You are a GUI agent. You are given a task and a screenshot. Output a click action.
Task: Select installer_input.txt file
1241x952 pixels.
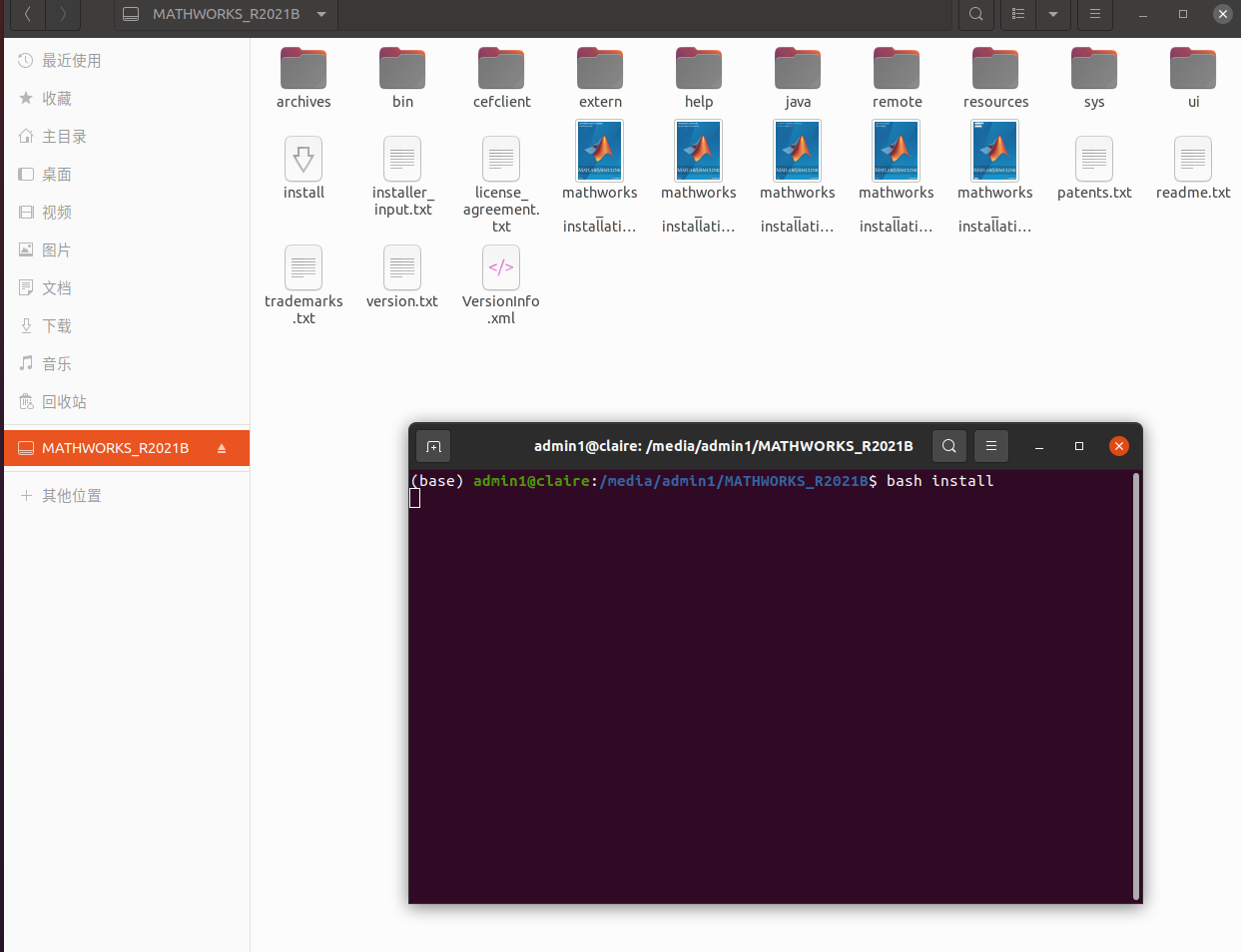coord(402,177)
